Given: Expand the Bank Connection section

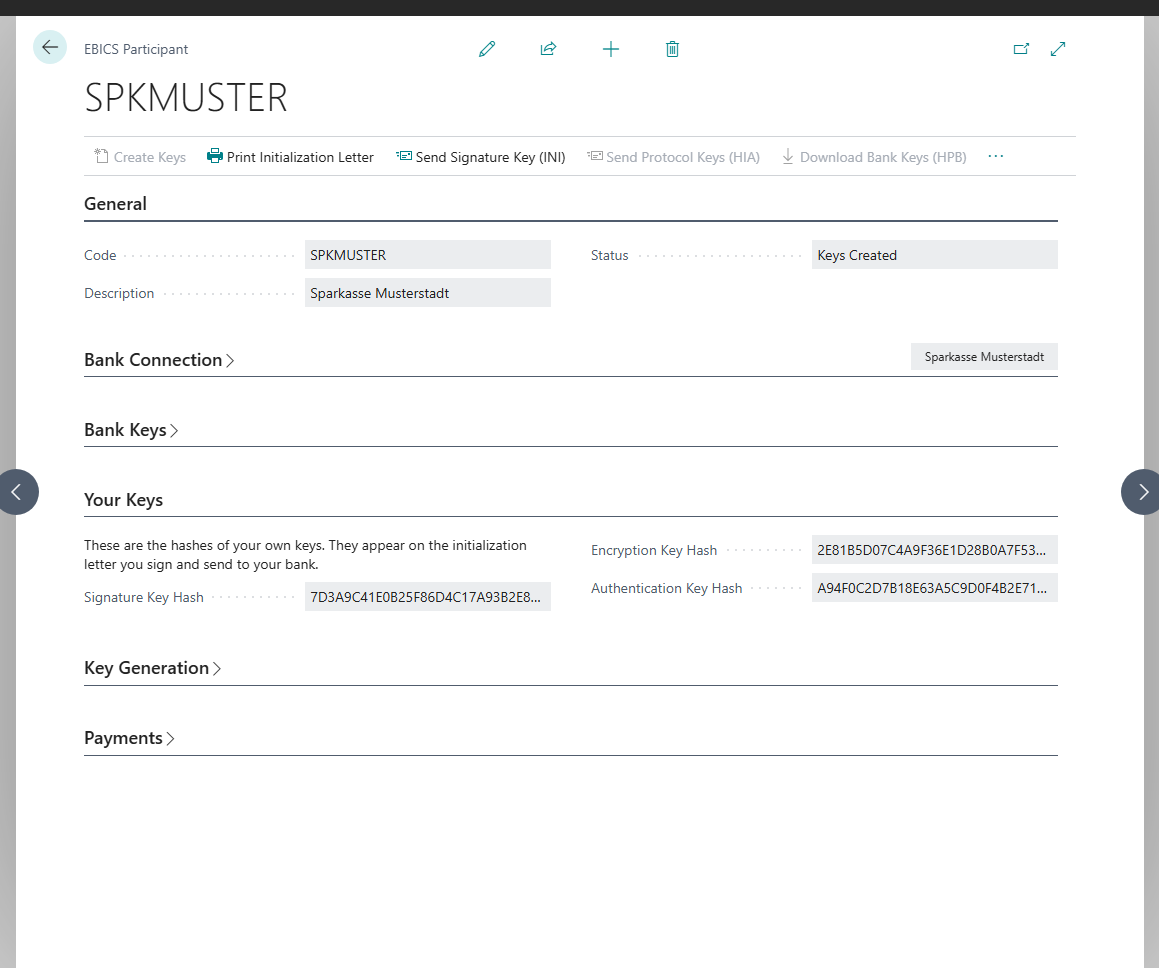Looking at the screenshot, I should [159, 360].
